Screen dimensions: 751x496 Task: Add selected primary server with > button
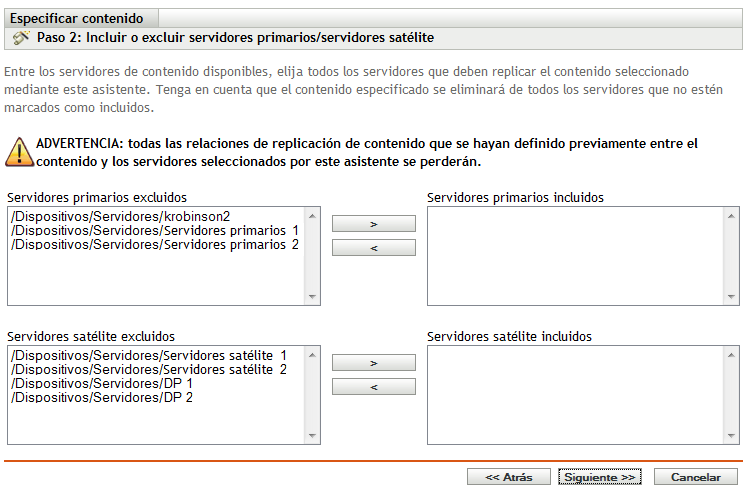click(373, 224)
